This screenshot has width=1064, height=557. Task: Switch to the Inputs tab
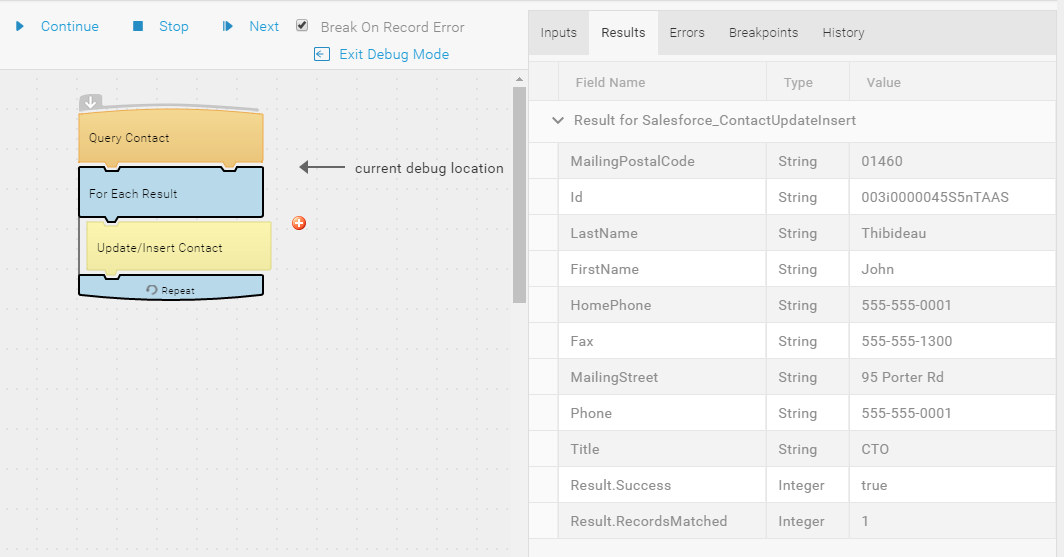pos(558,33)
